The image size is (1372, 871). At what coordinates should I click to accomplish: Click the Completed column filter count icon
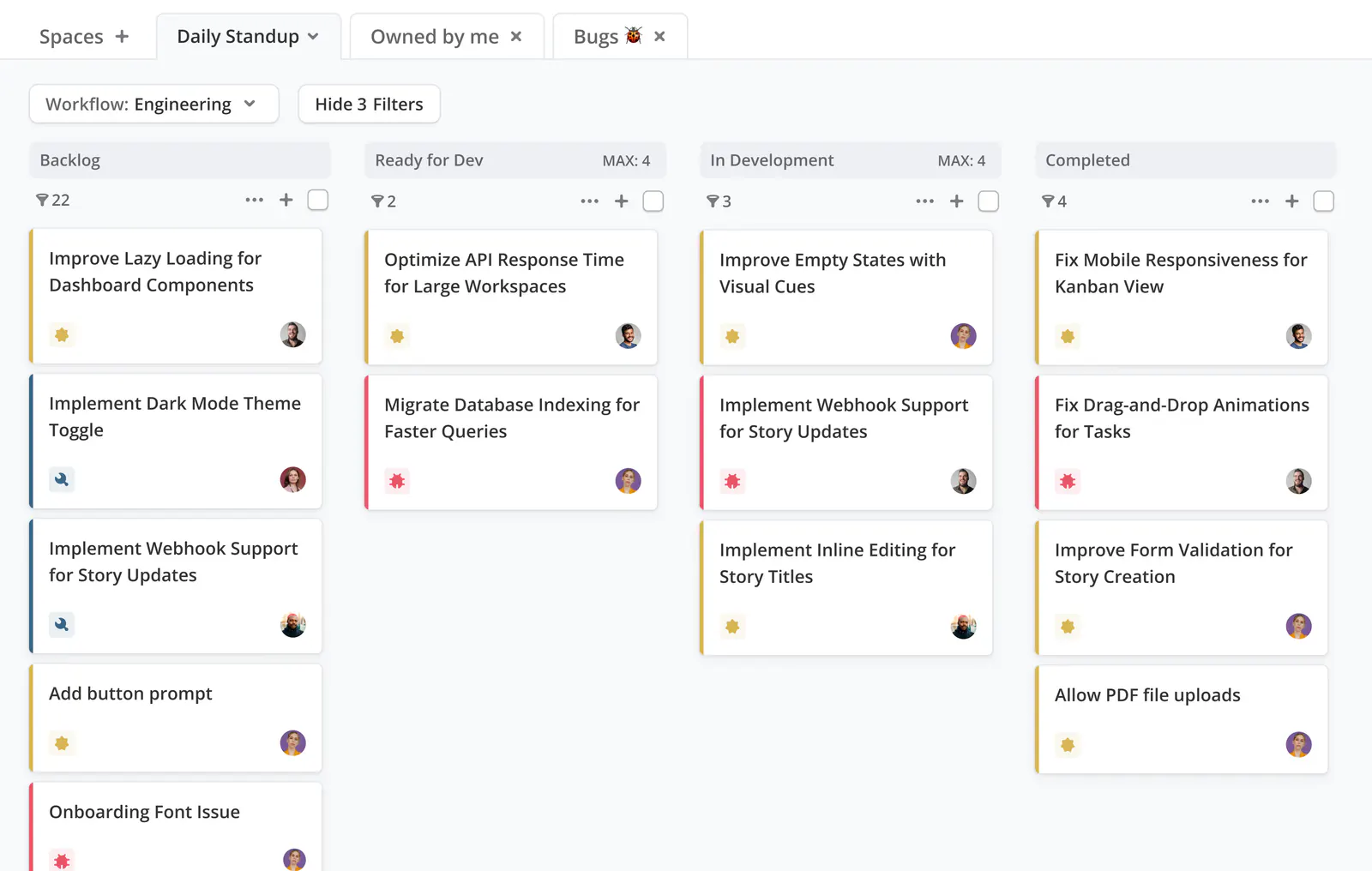[1048, 201]
